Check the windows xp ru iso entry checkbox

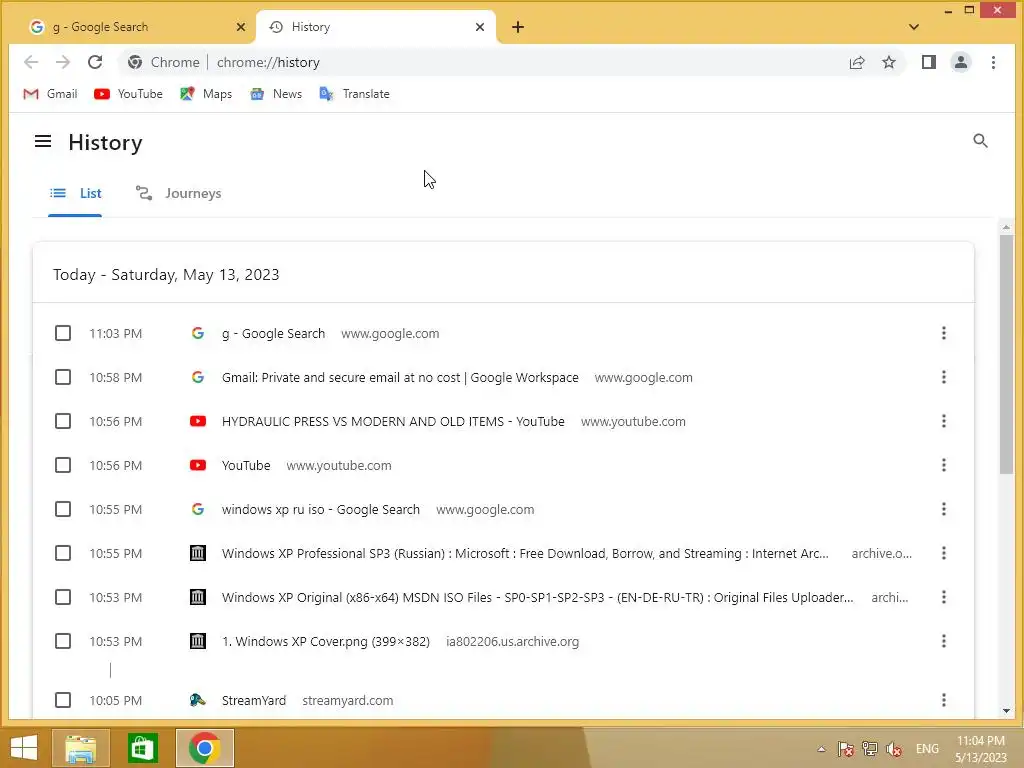pyautogui.click(x=63, y=509)
